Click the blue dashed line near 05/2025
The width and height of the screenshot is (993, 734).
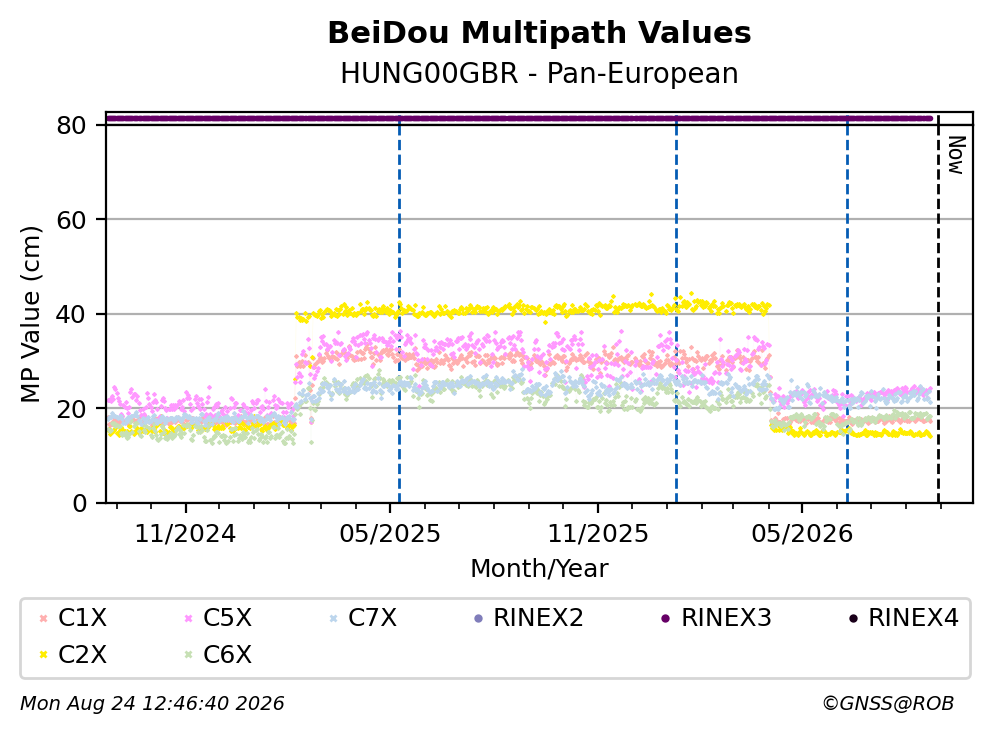click(x=400, y=308)
